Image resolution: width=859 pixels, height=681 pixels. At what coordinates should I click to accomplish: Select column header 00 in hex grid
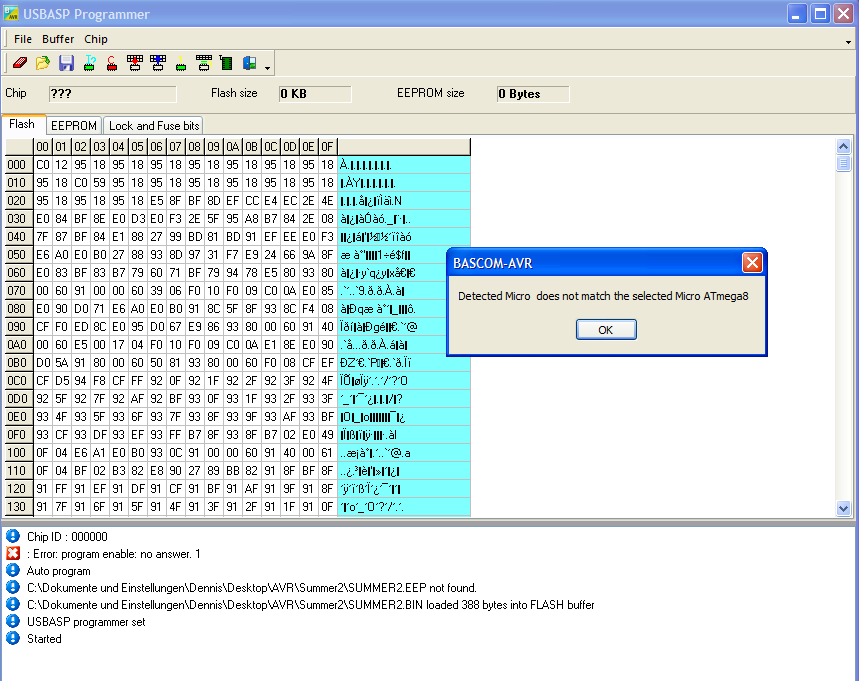click(x=42, y=146)
